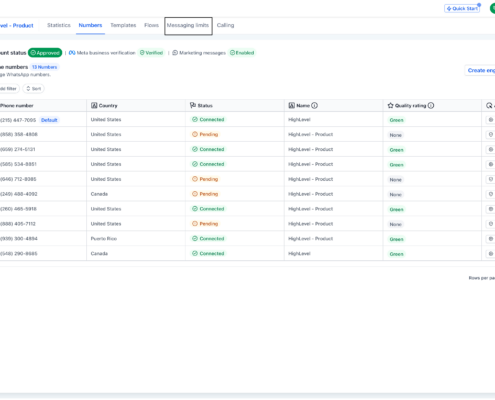Viewport: 495px width, 400px height.
Task: Click action icon in the Default number row
Action: (x=491, y=120)
